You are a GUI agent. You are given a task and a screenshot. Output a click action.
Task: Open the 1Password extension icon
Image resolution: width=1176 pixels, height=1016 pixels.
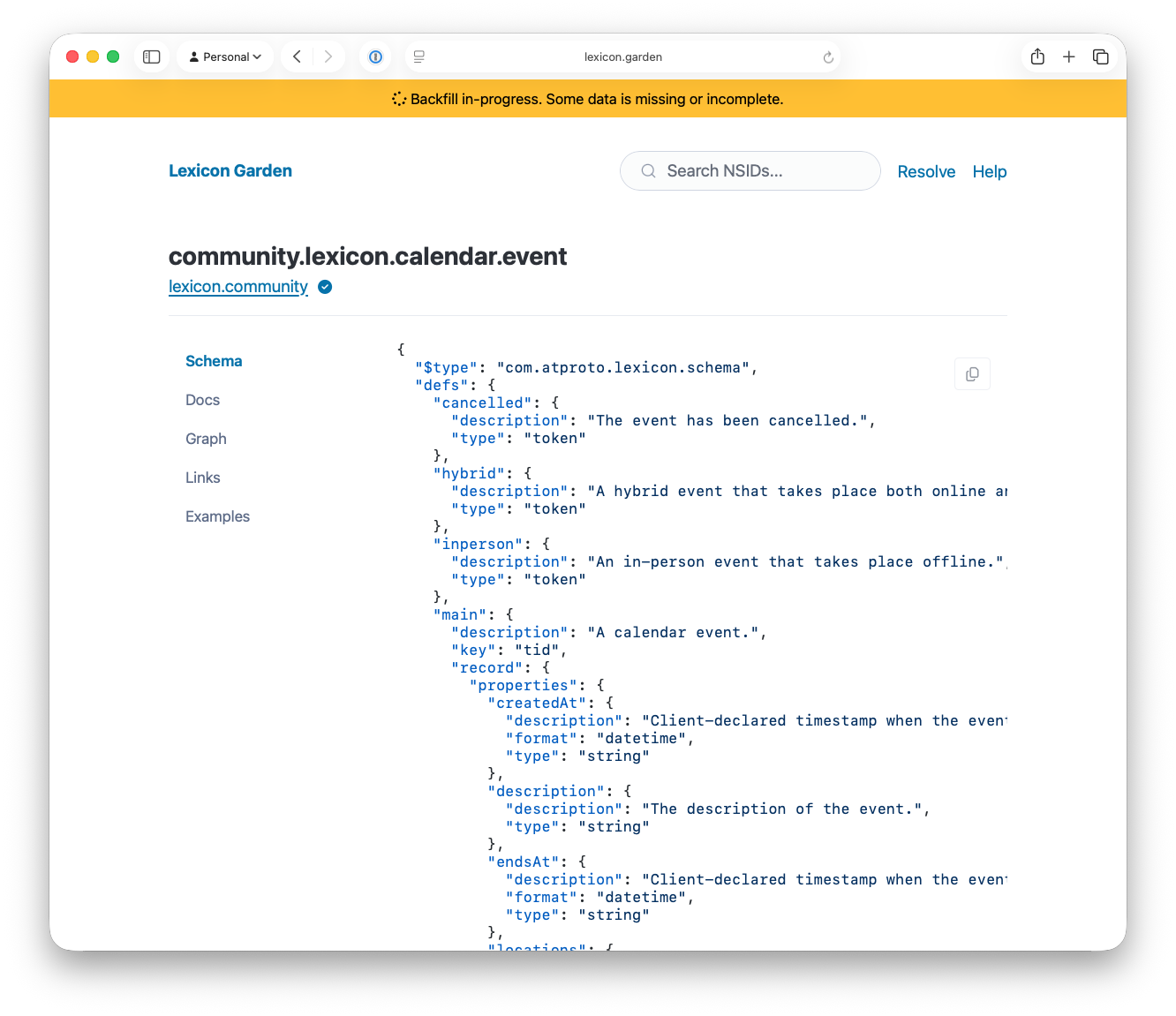coord(375,56)
